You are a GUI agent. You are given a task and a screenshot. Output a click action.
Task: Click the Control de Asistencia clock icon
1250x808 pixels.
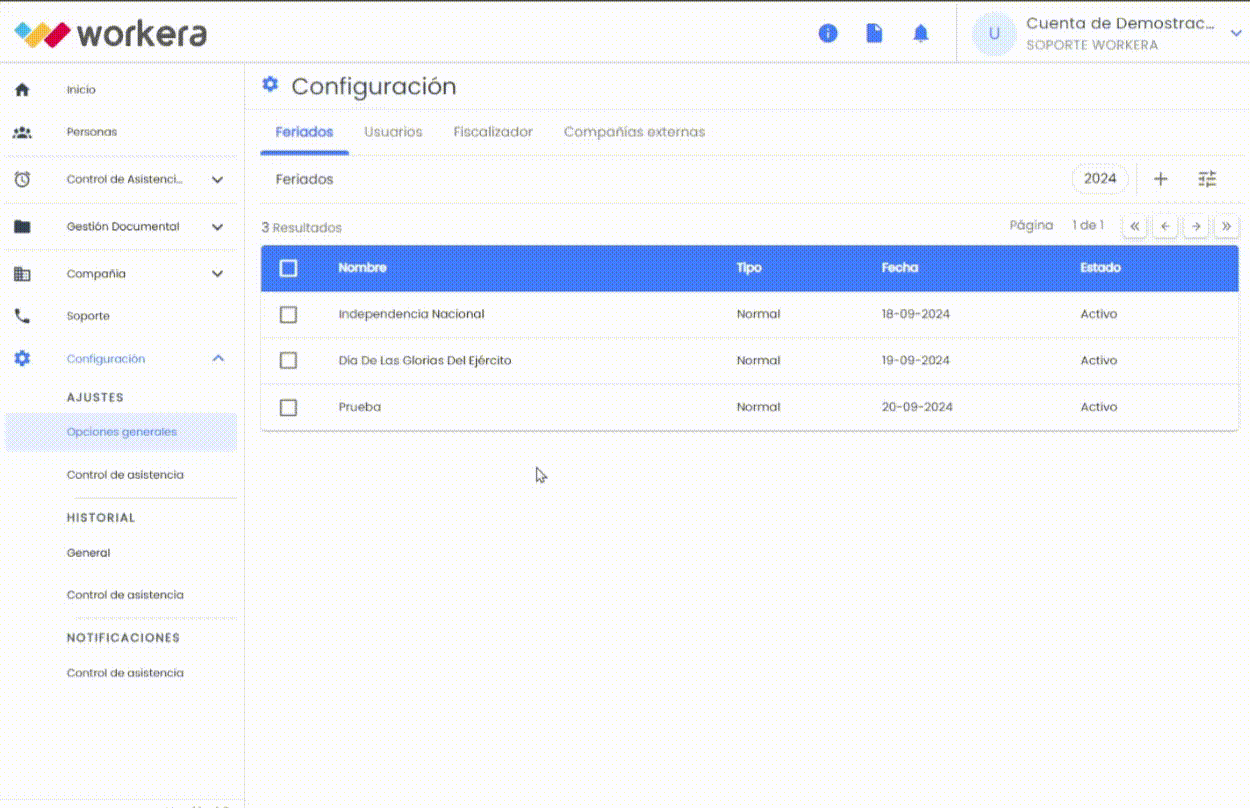coord(22,180)
